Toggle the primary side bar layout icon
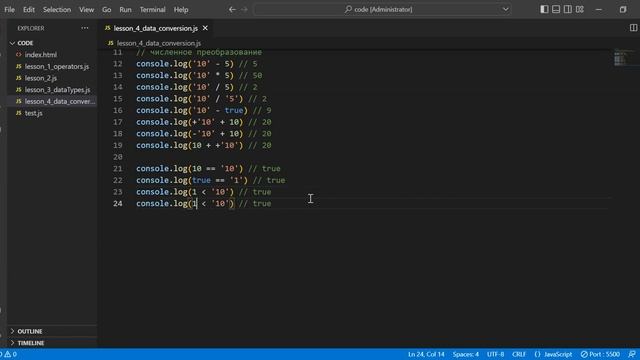This screenshot has width=640, height=360. point(544,9)
